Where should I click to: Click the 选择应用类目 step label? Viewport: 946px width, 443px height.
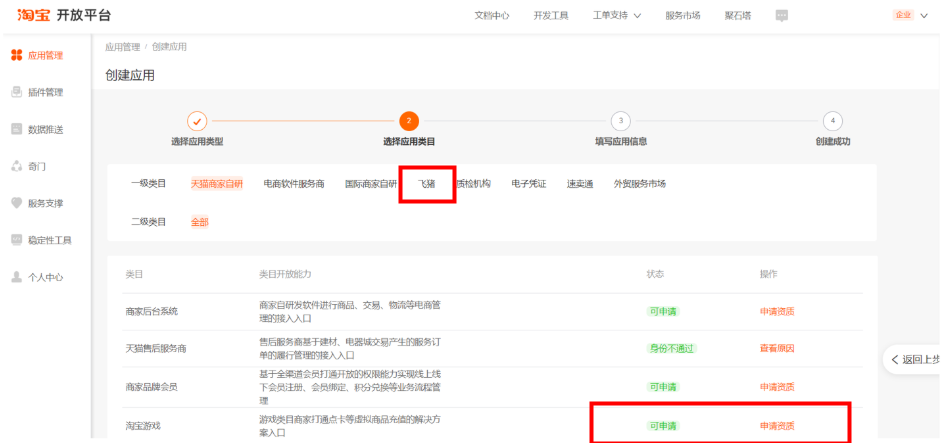pos(409,142)
